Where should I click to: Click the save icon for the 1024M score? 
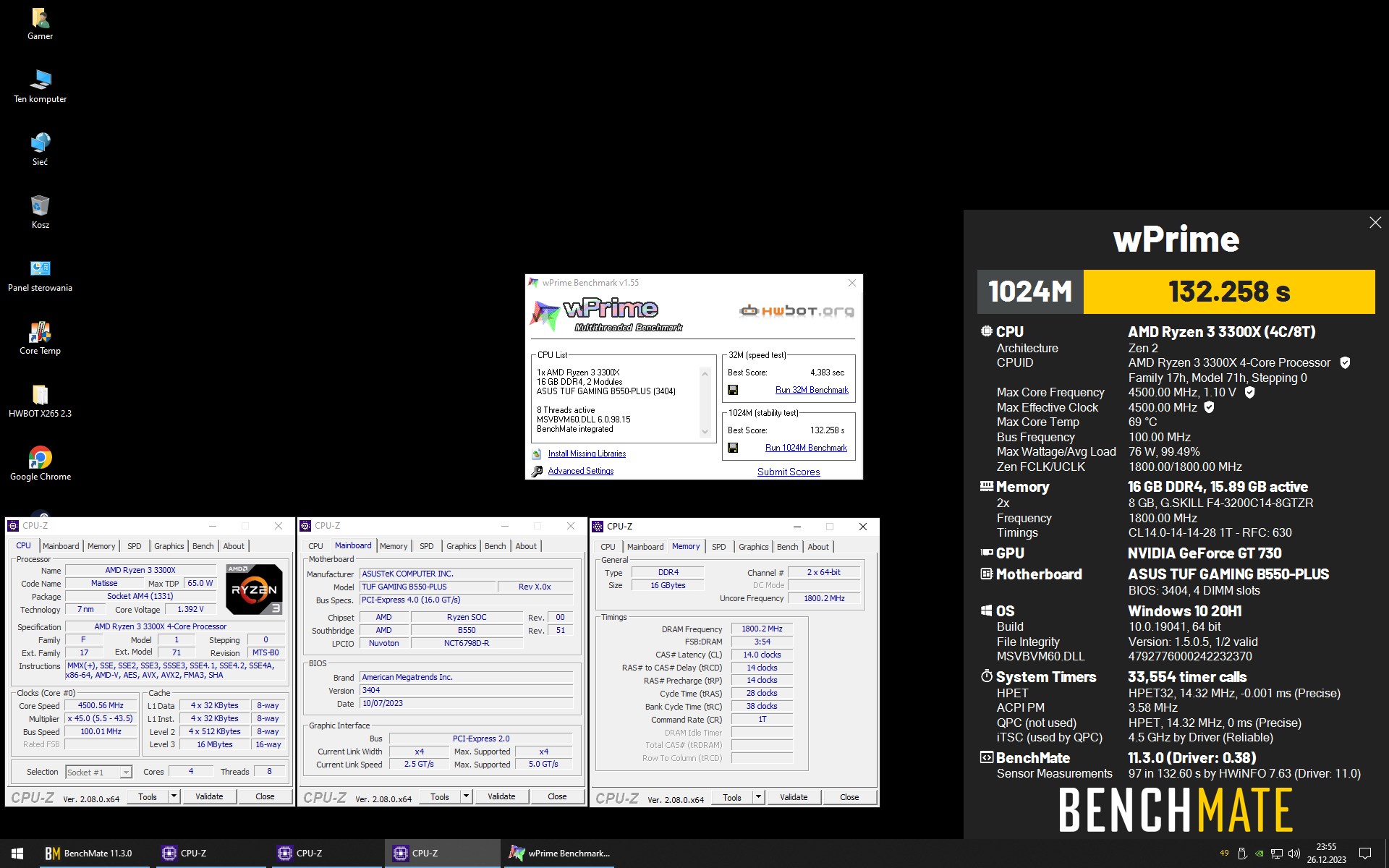pyautogui.click(x=733, y=448)
